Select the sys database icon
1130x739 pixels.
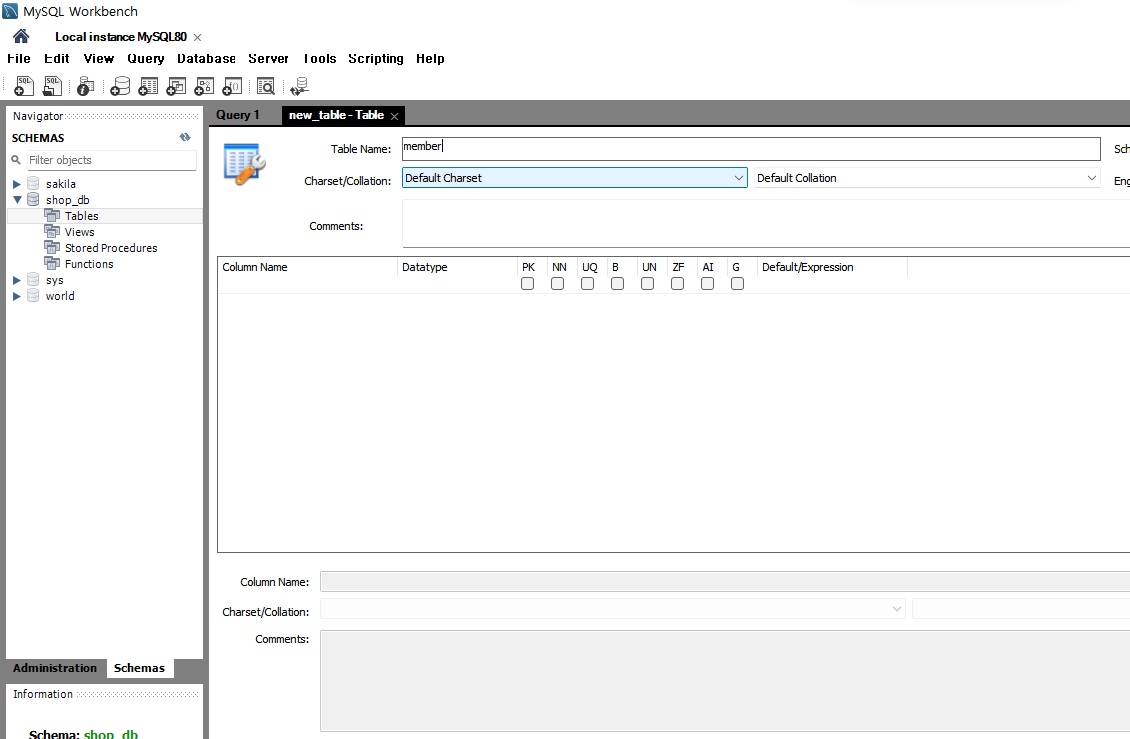tap(33, 280)
